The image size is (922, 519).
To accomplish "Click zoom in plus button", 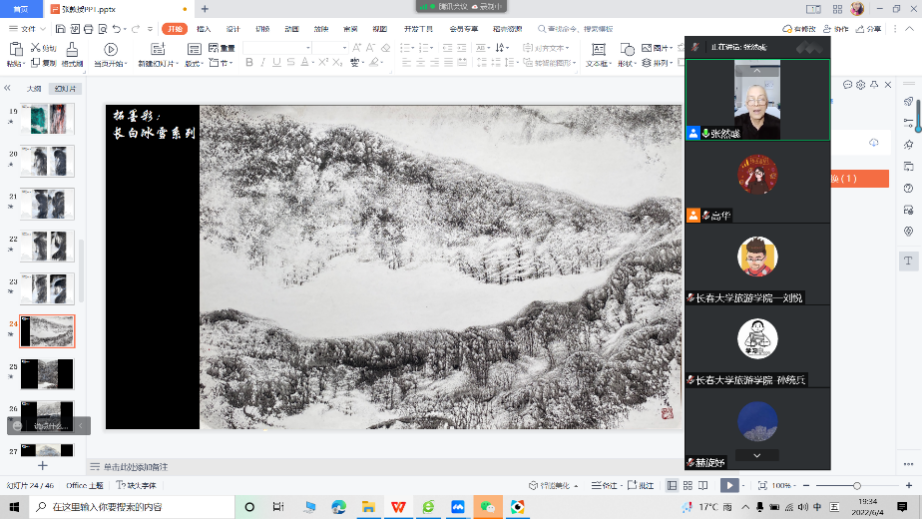I will pyautogui.click(x=908, y=485).
